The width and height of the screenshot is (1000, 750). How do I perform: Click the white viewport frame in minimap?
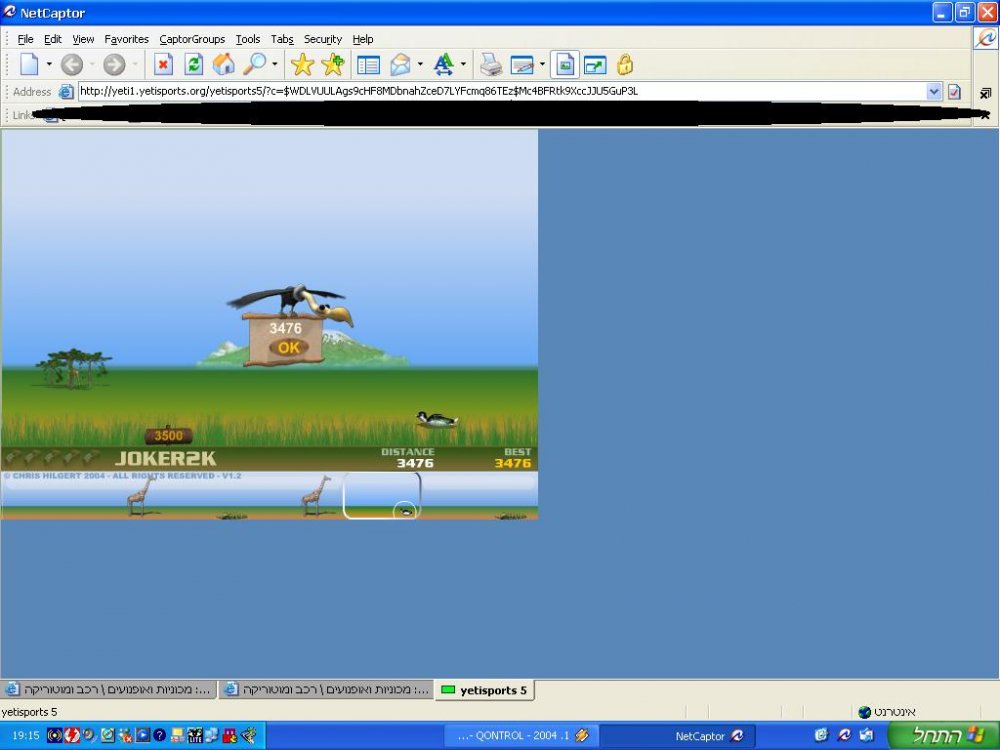382,496
